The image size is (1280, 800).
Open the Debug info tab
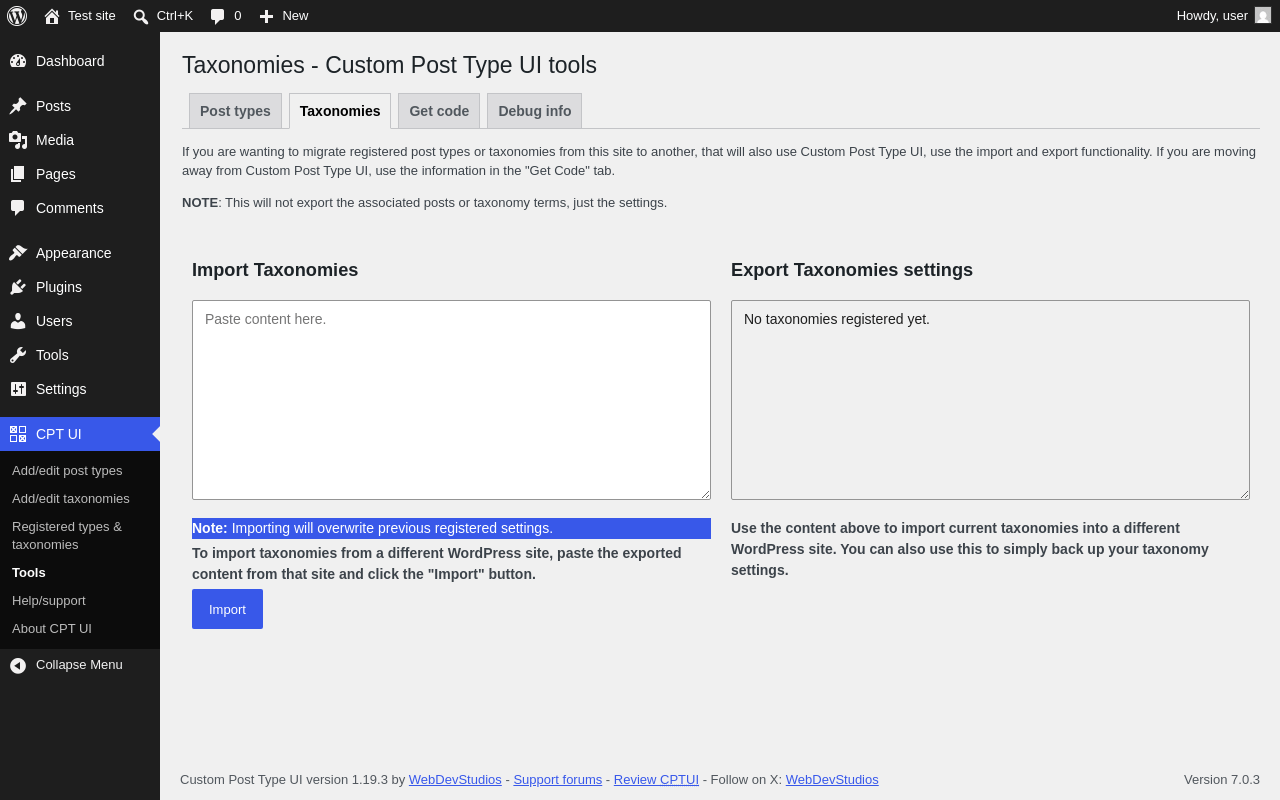(x=535, y=111)
